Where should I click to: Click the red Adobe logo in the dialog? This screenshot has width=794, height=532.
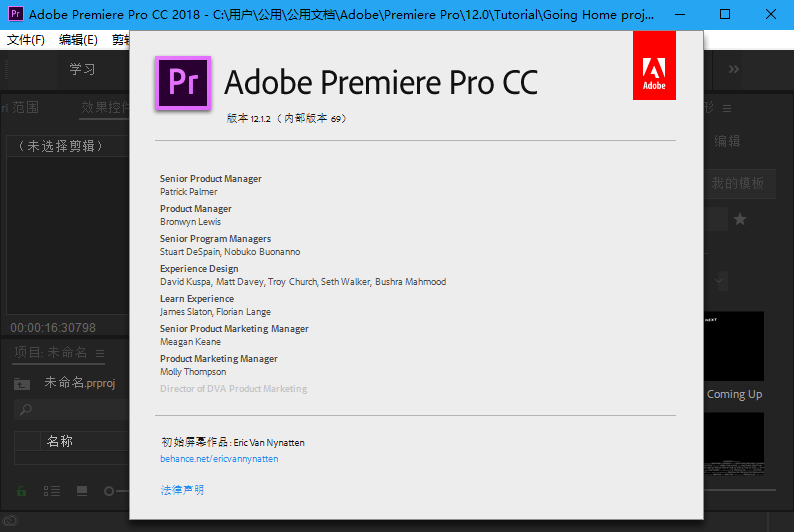coord(654,65)
